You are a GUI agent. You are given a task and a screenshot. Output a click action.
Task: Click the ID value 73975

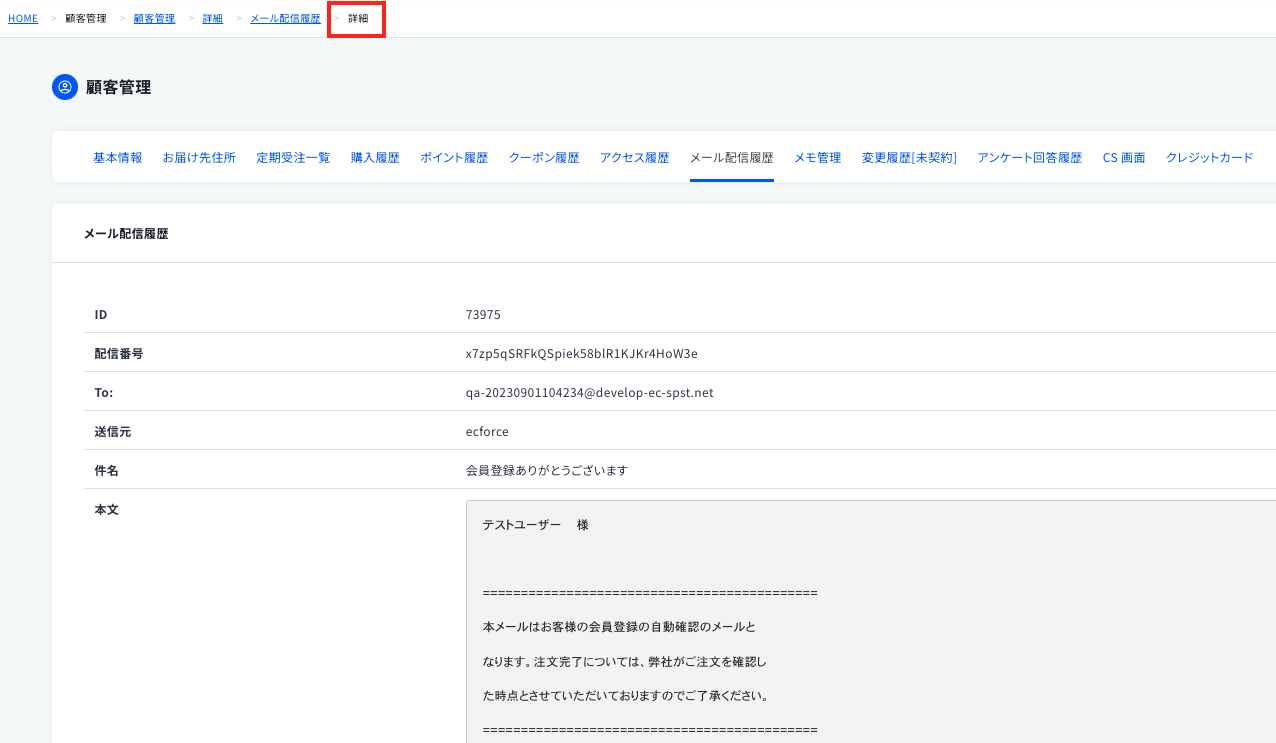coord(483,315)
